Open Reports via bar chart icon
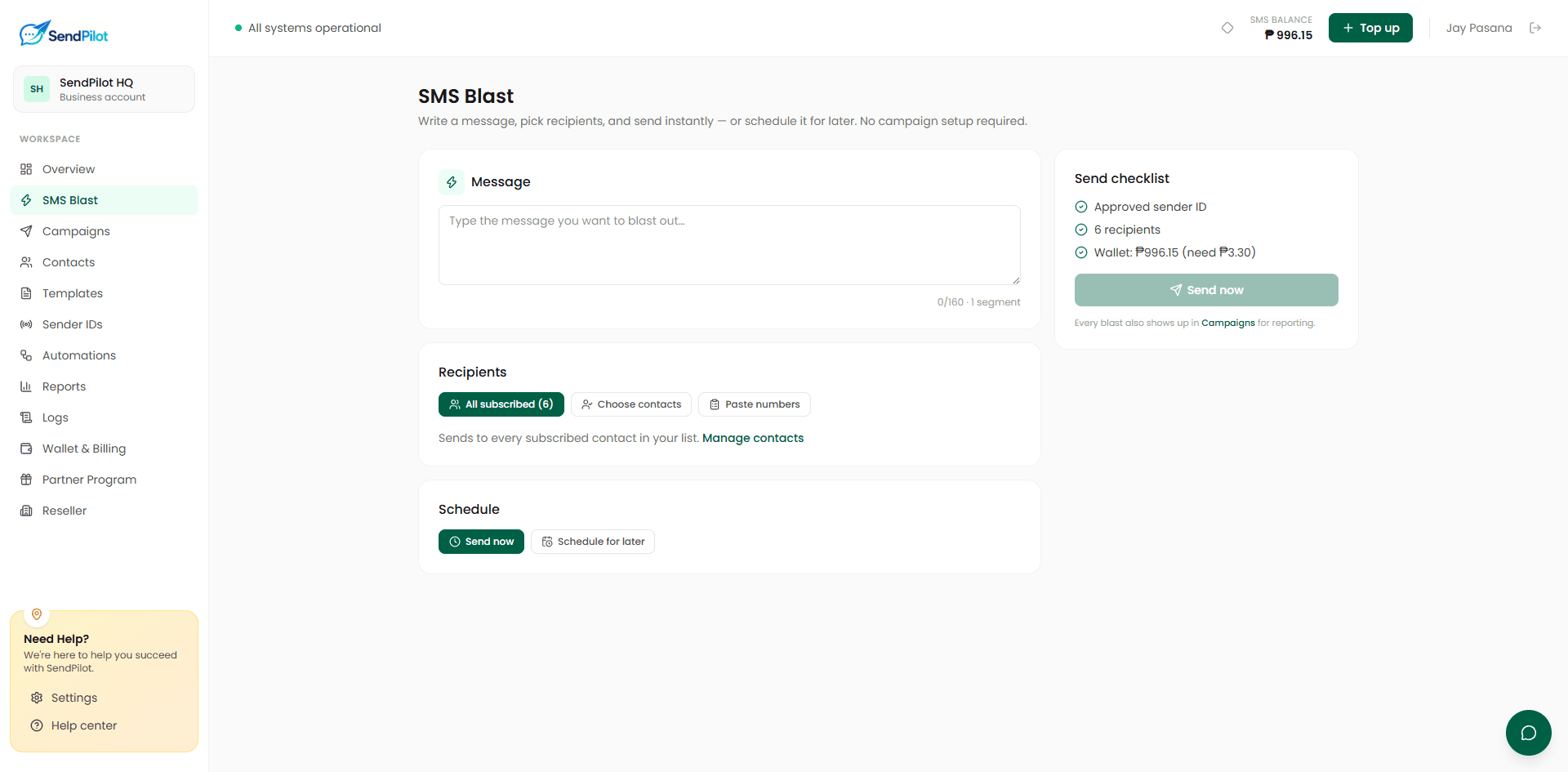The height and width of the screenshot is (772, 1568). point(26,386)
